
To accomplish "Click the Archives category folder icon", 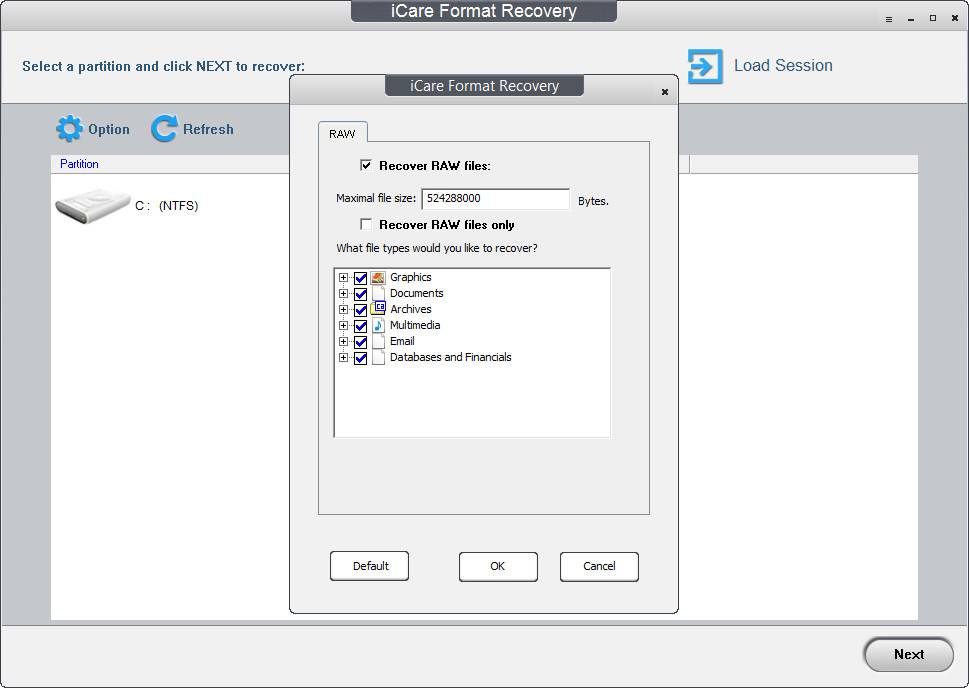I will [x=378, y=309].
